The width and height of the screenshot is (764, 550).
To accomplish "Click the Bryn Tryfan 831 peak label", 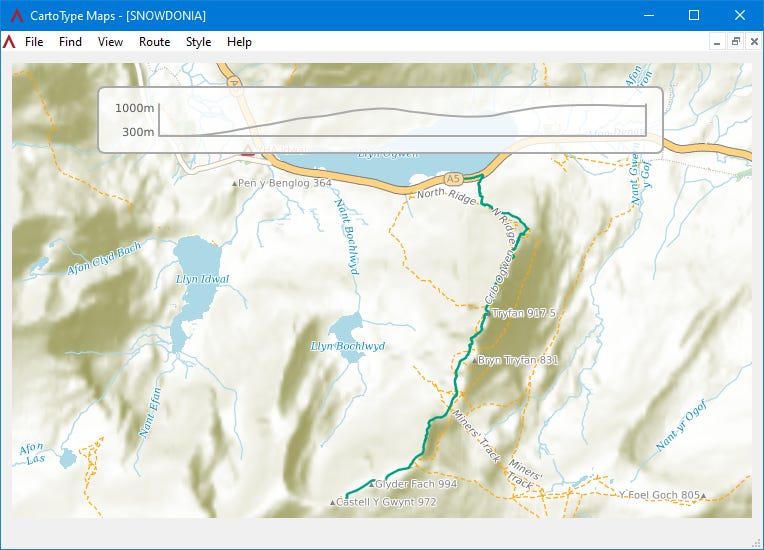I will 517,360.
